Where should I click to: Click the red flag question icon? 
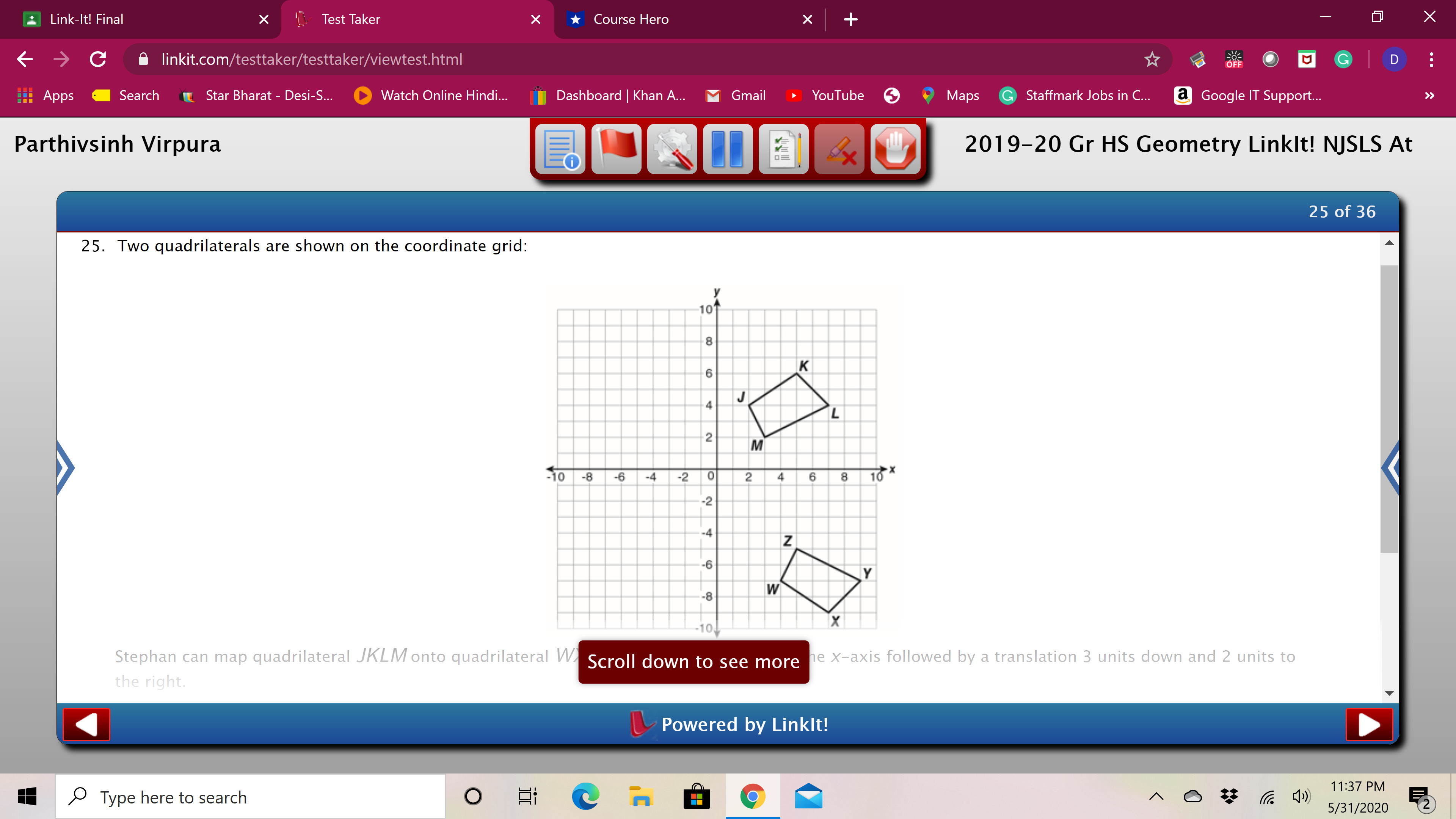616,149
